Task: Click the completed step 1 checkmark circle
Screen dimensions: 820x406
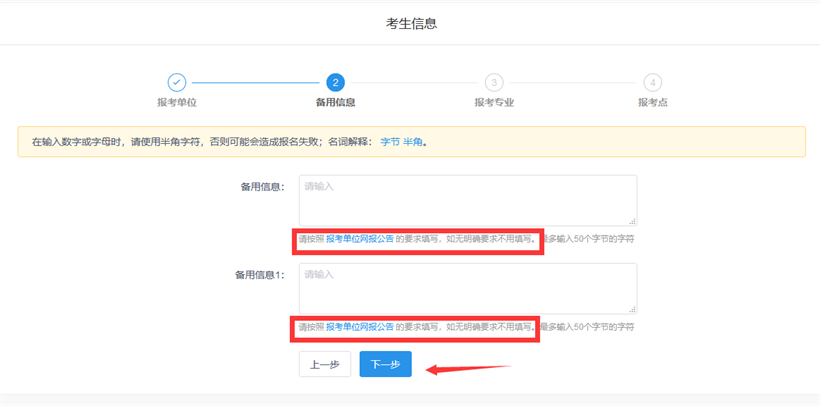Action: click(176, 83)
